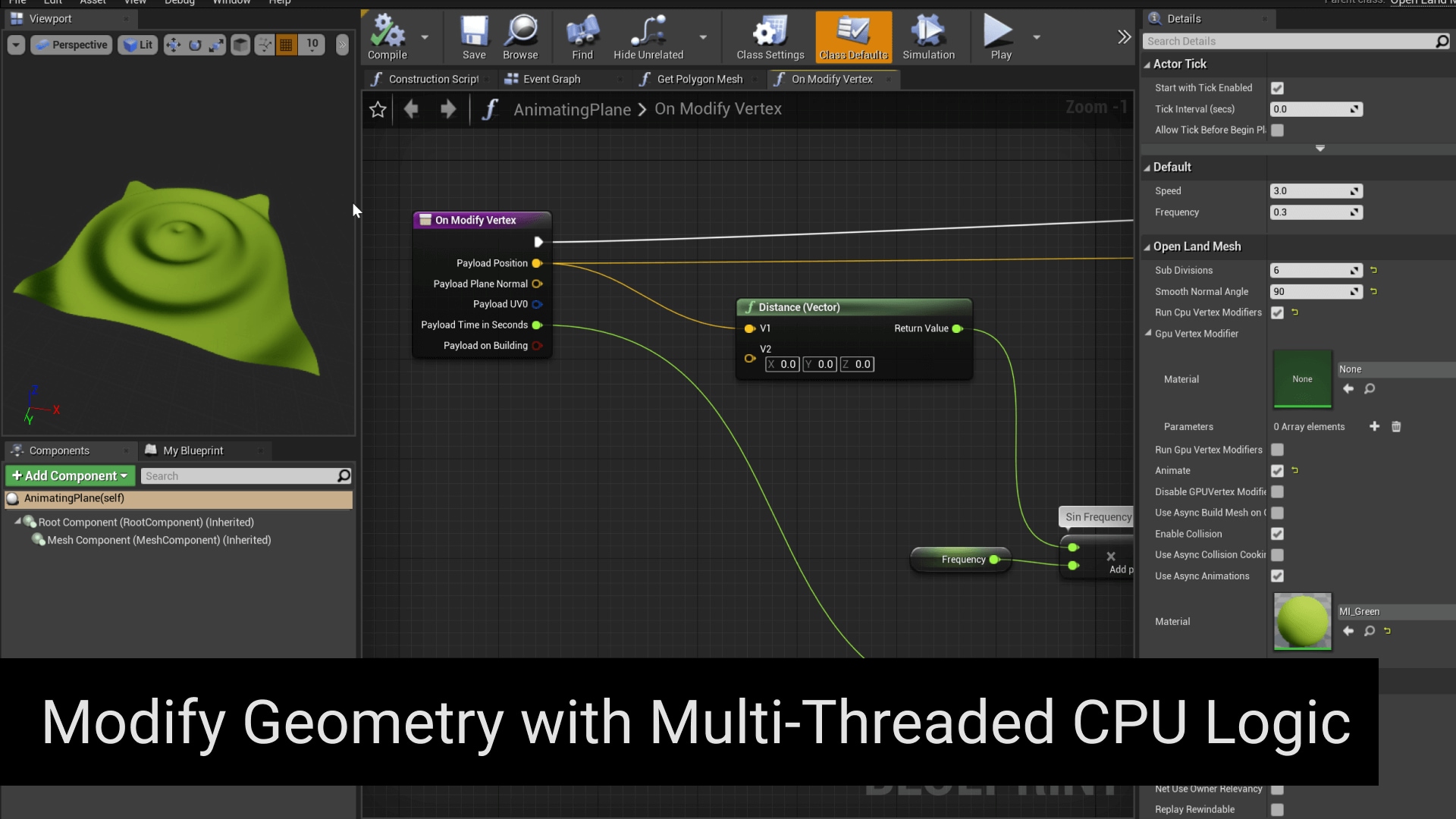Toggle the favorite star for the graph
The height and width of the screenshot is (819, 1456).
click(378, 110)
